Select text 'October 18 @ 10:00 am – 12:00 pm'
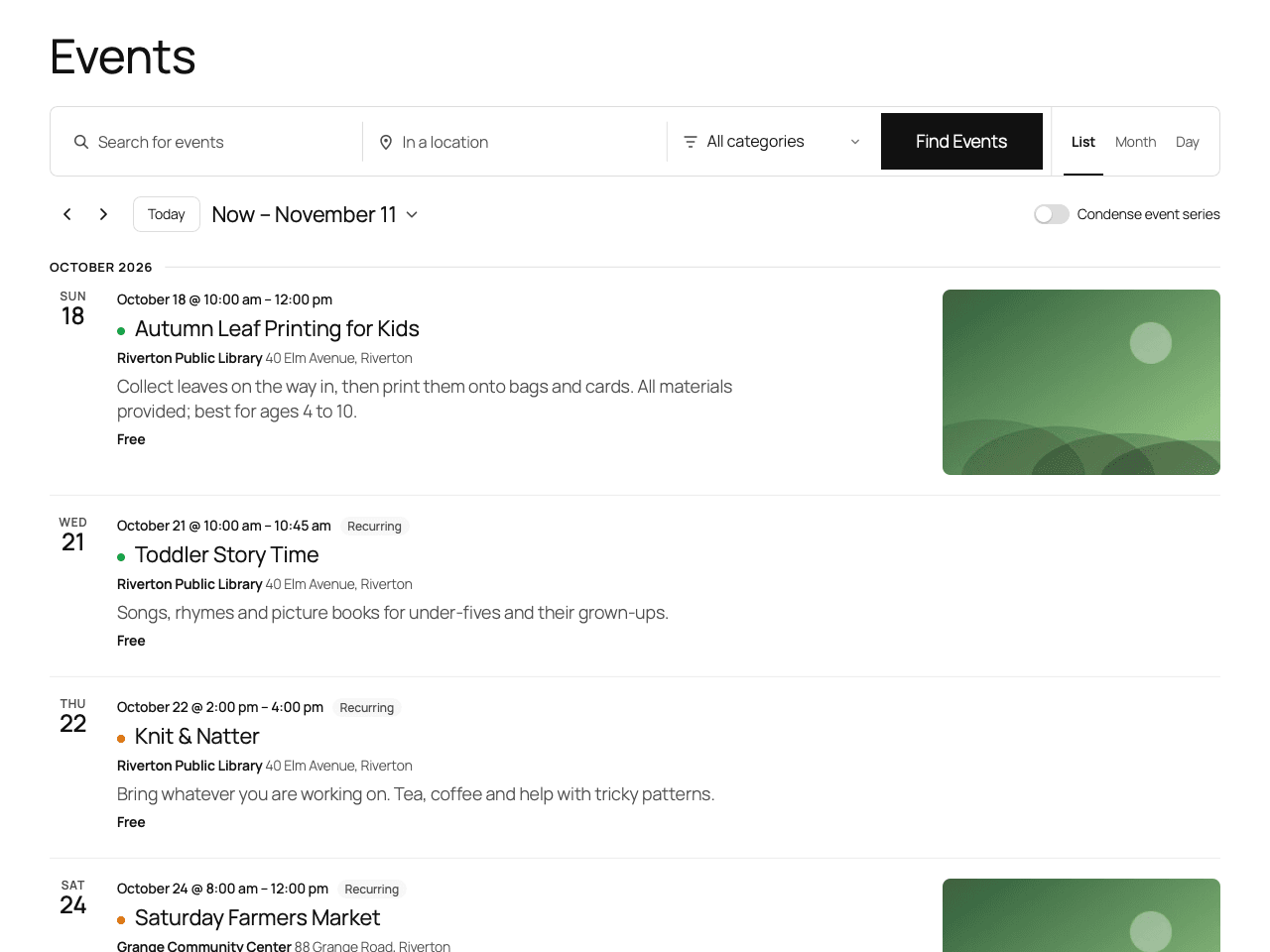Image resolution: width=1270 pixels, height=952 pixels. 224,299
